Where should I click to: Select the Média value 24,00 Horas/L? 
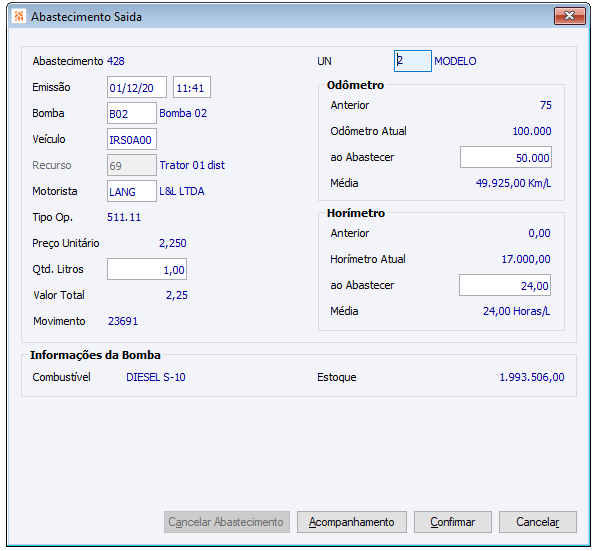pos(516,311)
